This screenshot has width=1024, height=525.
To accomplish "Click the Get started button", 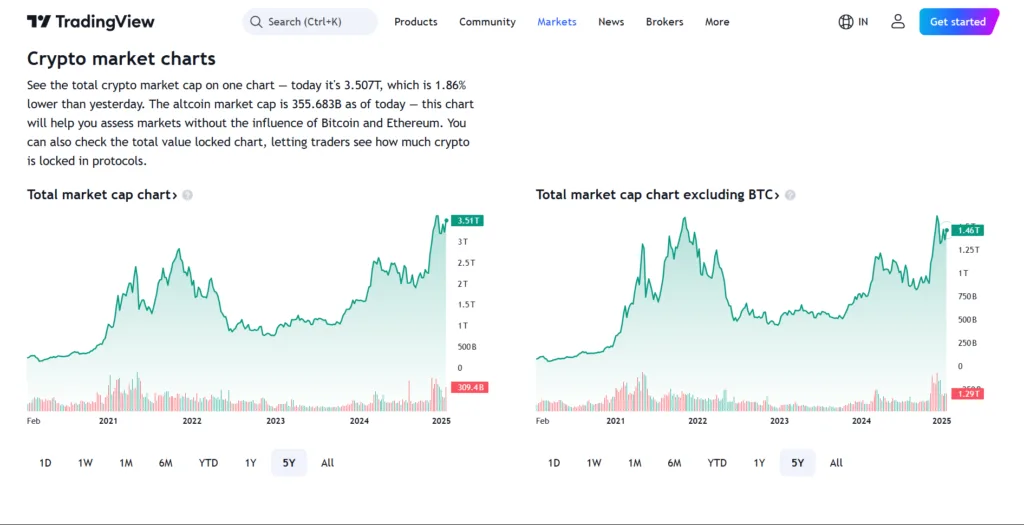I will point(957,22).
